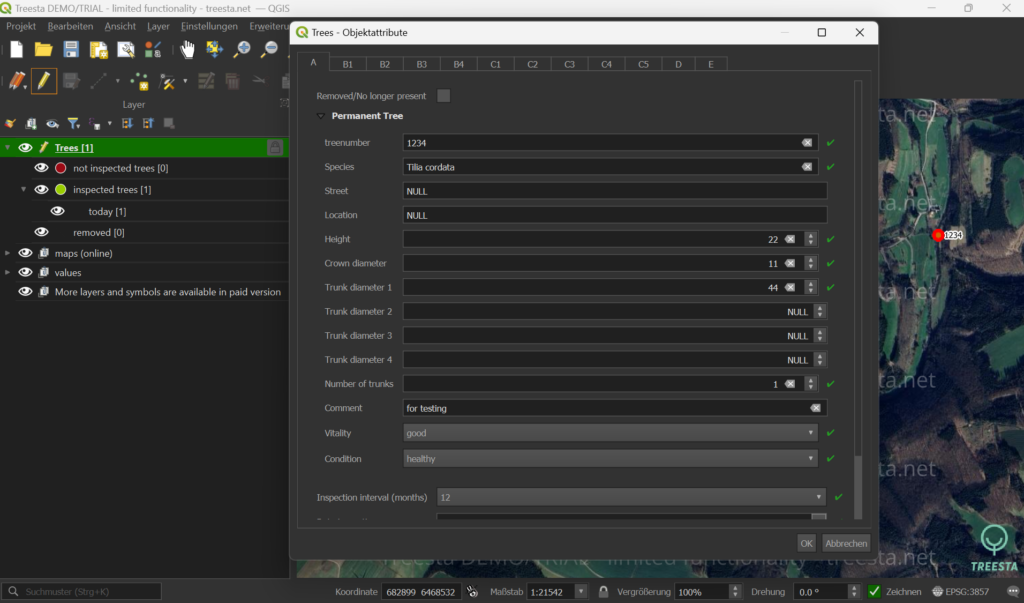Screen dimensions: 1024x603
Task: Save the project with the floppy disk icon
Action: [x=71, y=49]
